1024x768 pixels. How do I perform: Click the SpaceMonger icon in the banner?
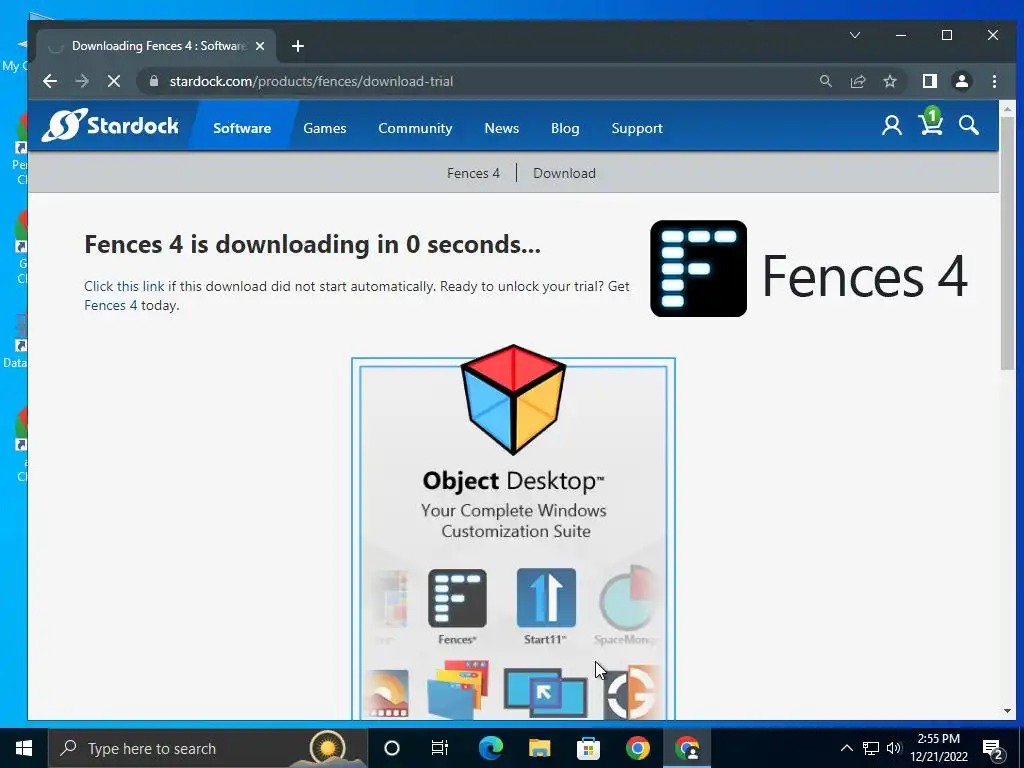click(628, 598)
